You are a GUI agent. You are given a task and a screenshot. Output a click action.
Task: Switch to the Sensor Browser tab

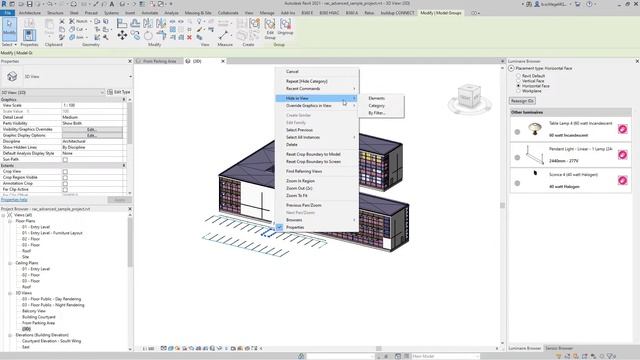click(560, 348)
